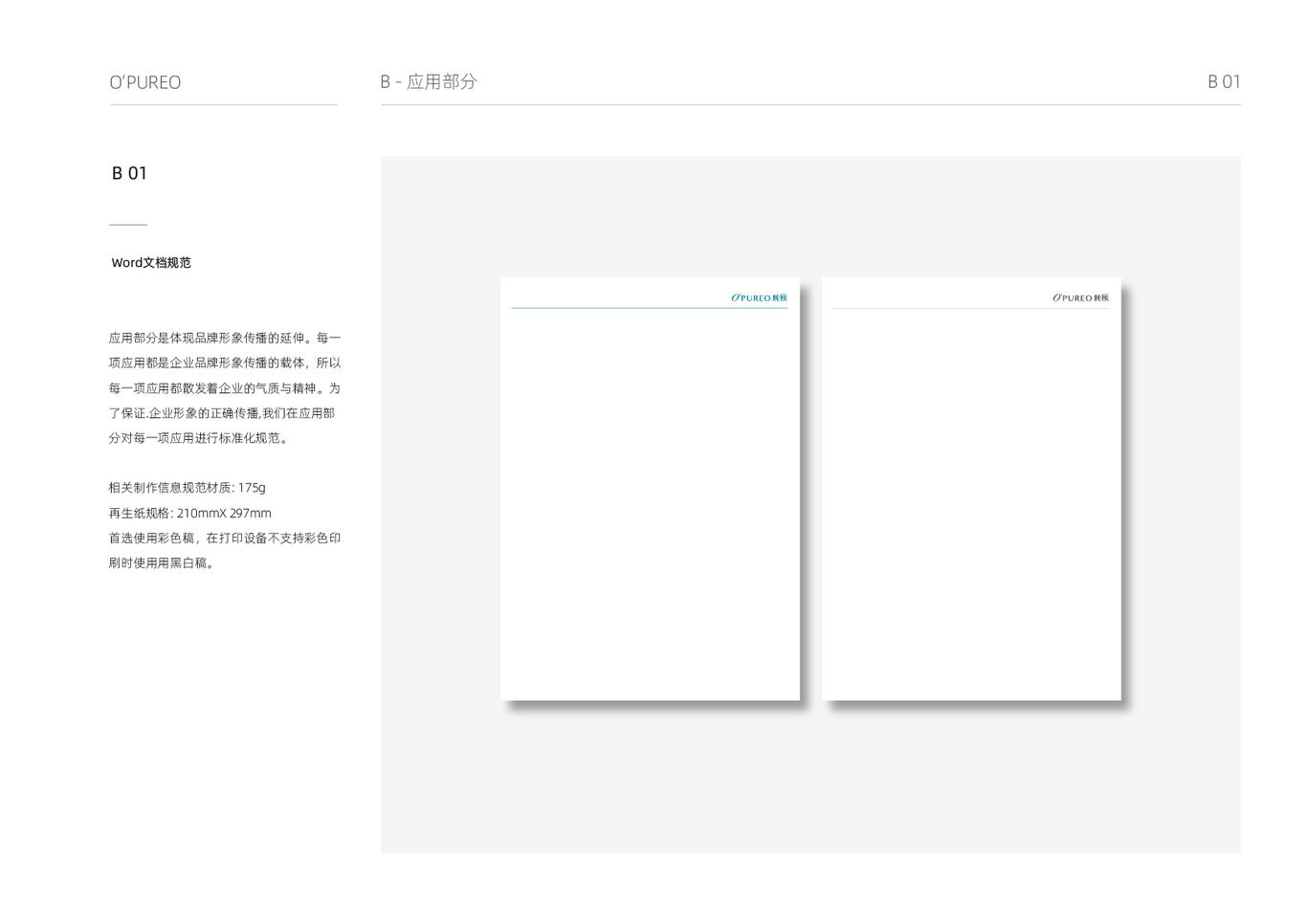Select the 'Word文档规范' subtitle
Viewport: 1307px width, 924px height.
tap(151, 263)
